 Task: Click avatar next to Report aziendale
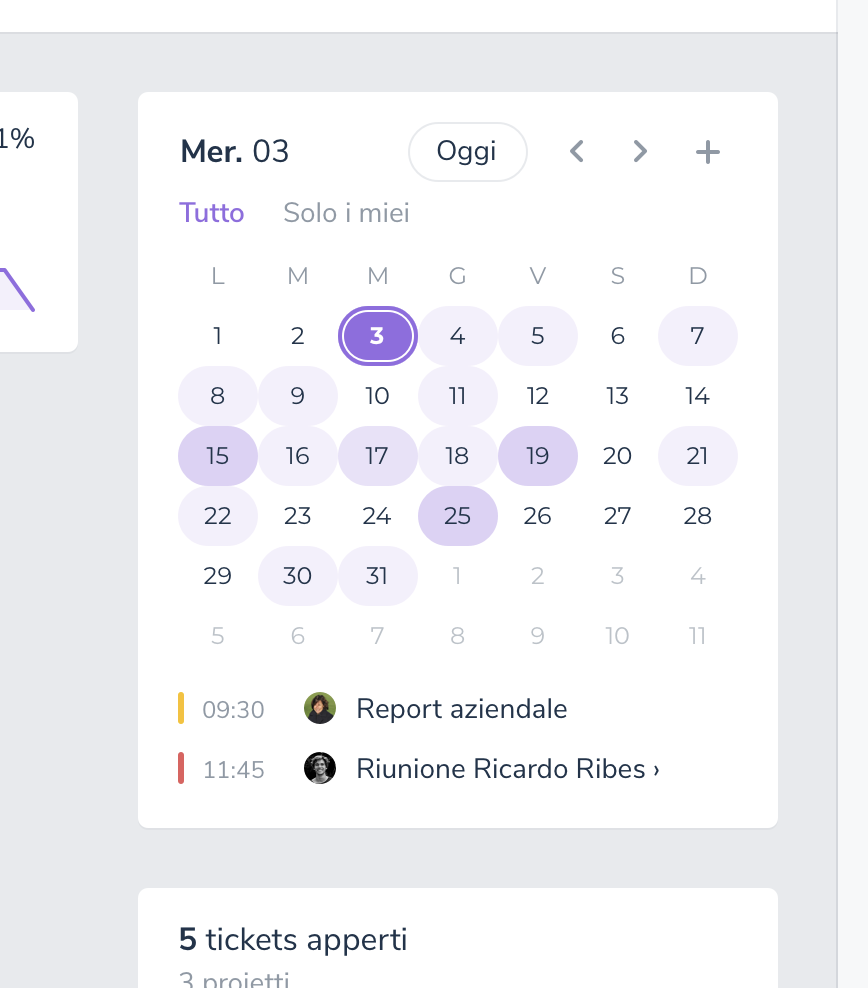(x=320, y=709)
